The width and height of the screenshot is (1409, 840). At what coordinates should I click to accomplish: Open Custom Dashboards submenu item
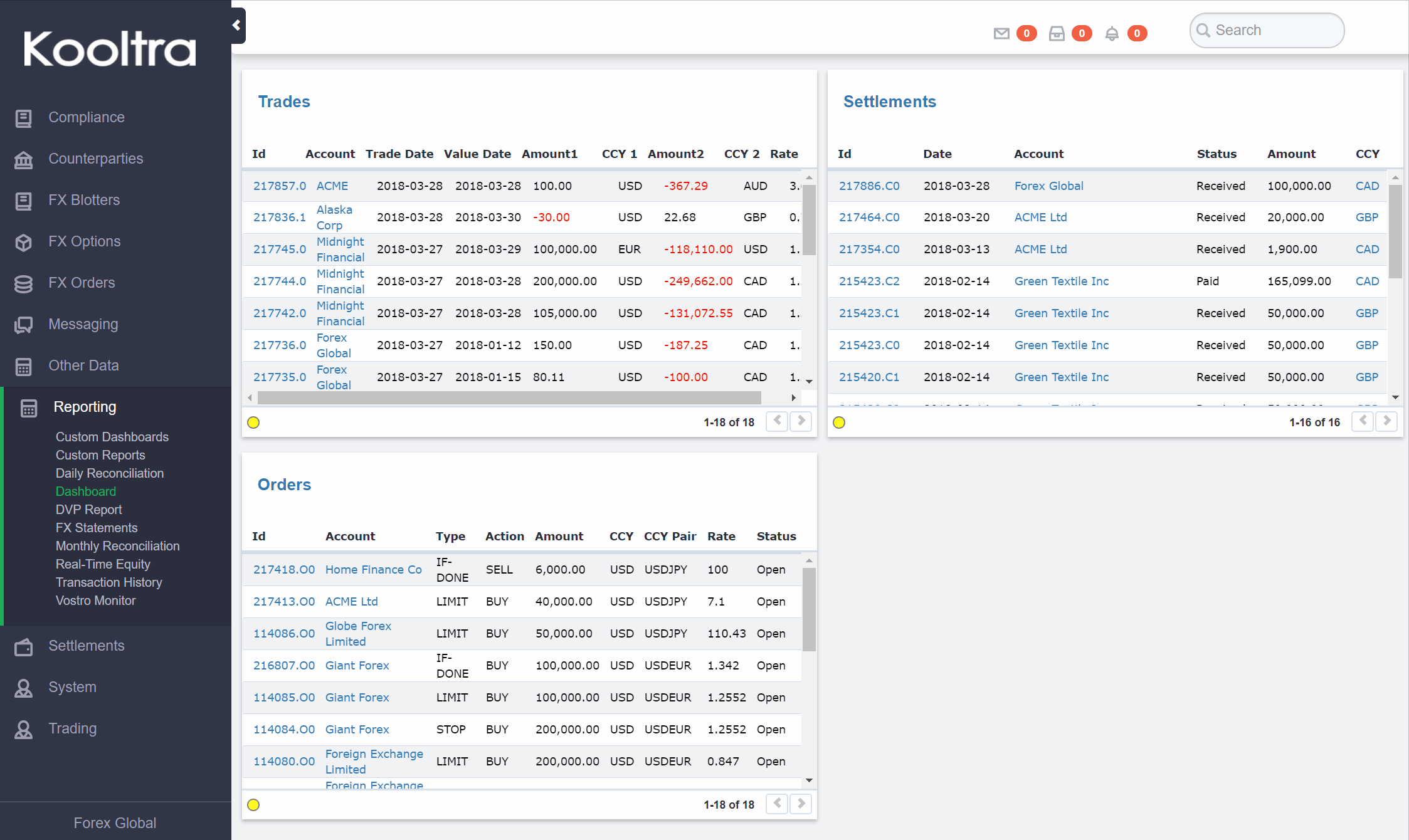click(112, 437)
